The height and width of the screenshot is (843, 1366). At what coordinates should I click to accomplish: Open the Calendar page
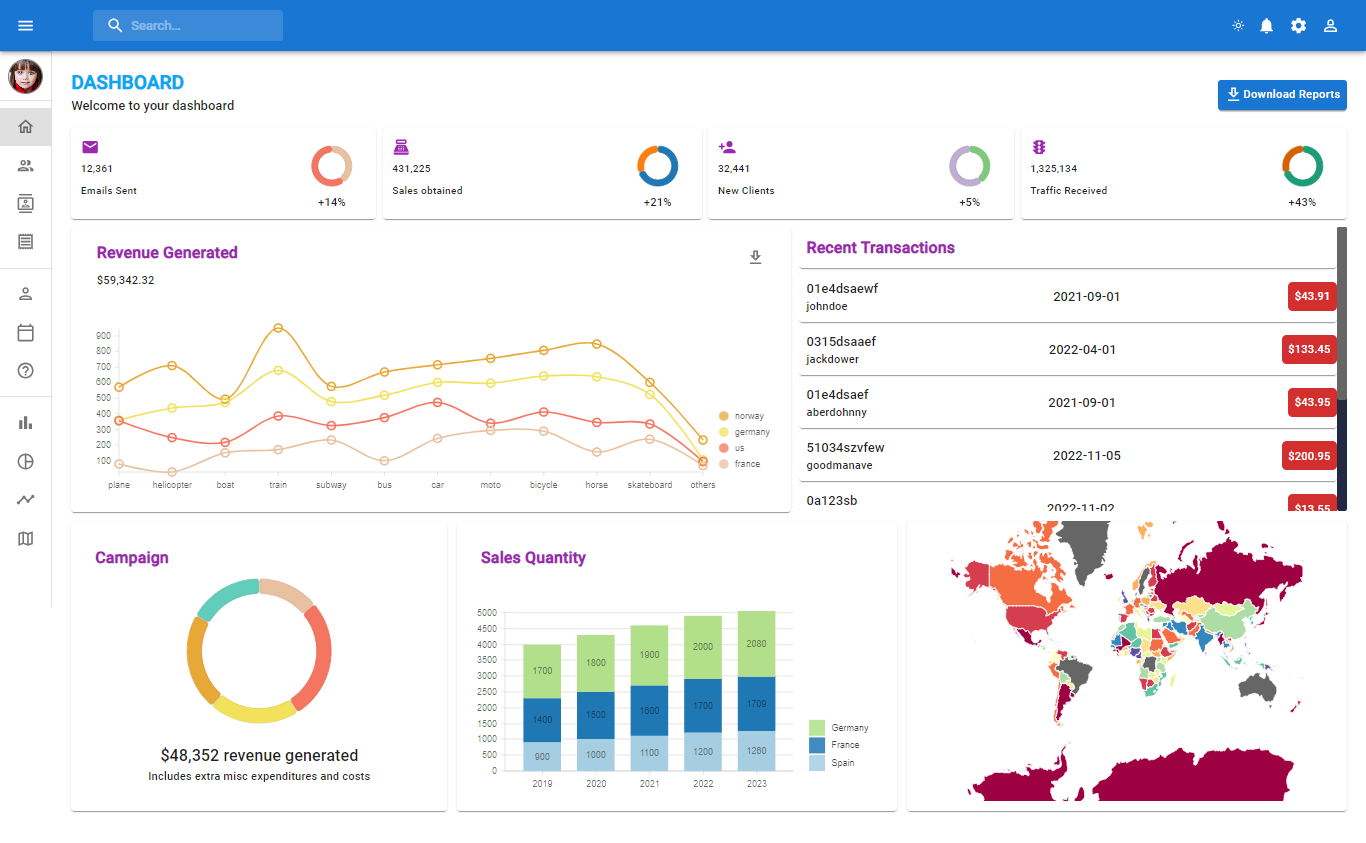(x=25, y=332)
